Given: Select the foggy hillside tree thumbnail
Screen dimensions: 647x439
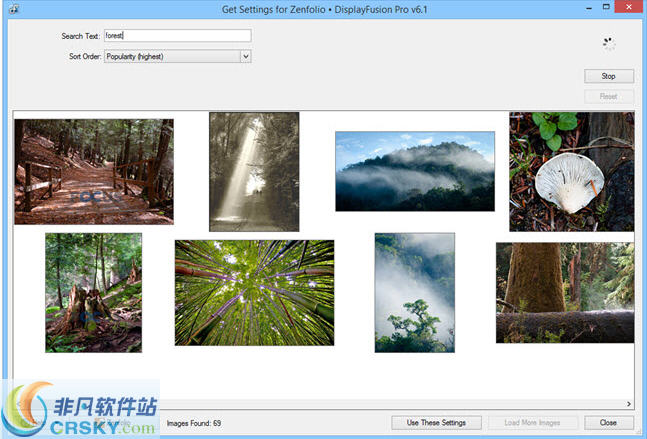Looking at the screenshot, I should click(415, 293).
